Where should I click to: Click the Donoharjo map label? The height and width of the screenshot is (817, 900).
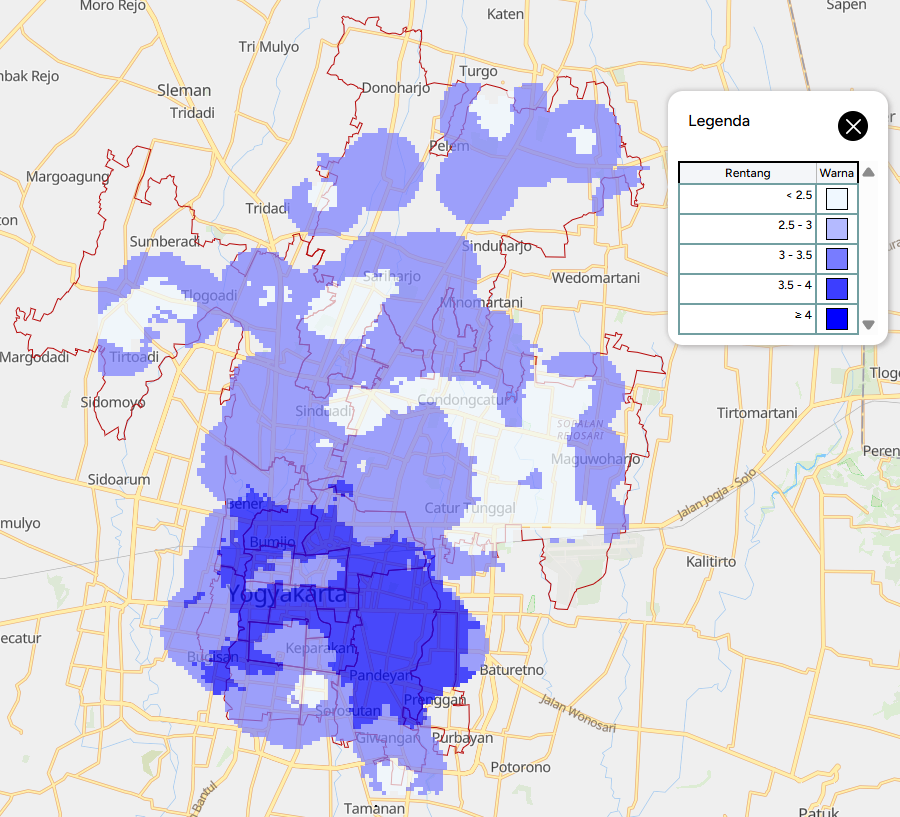(x=395, y=88)
